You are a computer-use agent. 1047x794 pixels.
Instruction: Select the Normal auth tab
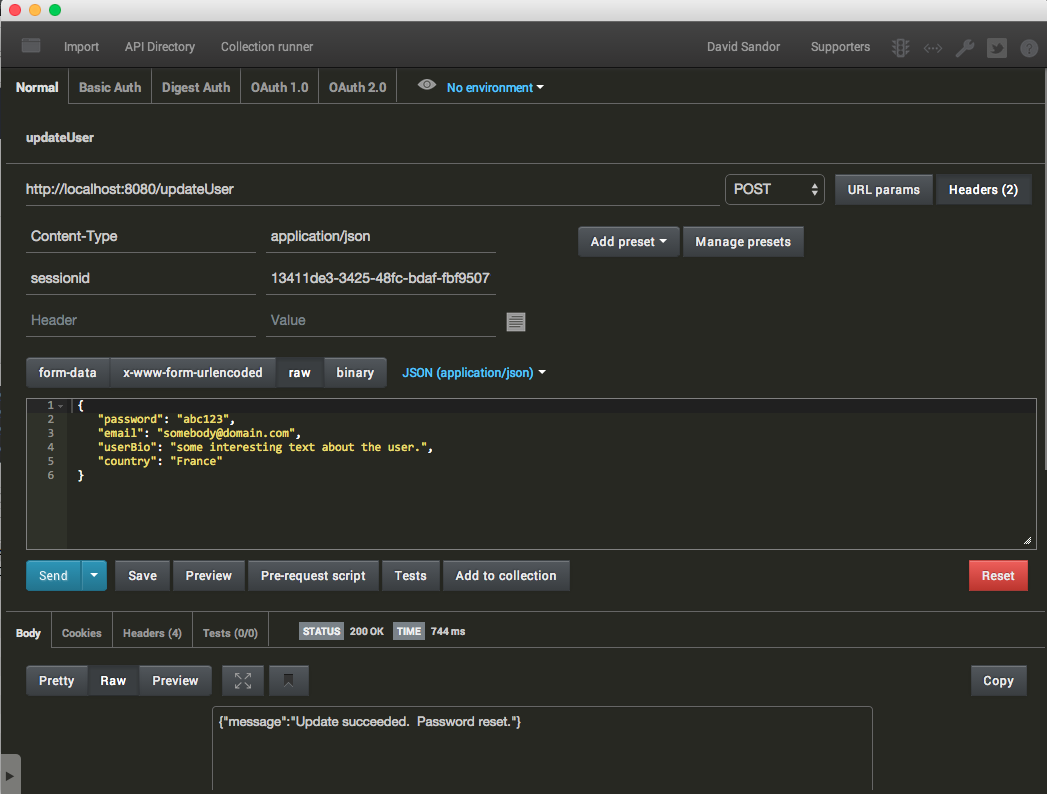(37, 87)
